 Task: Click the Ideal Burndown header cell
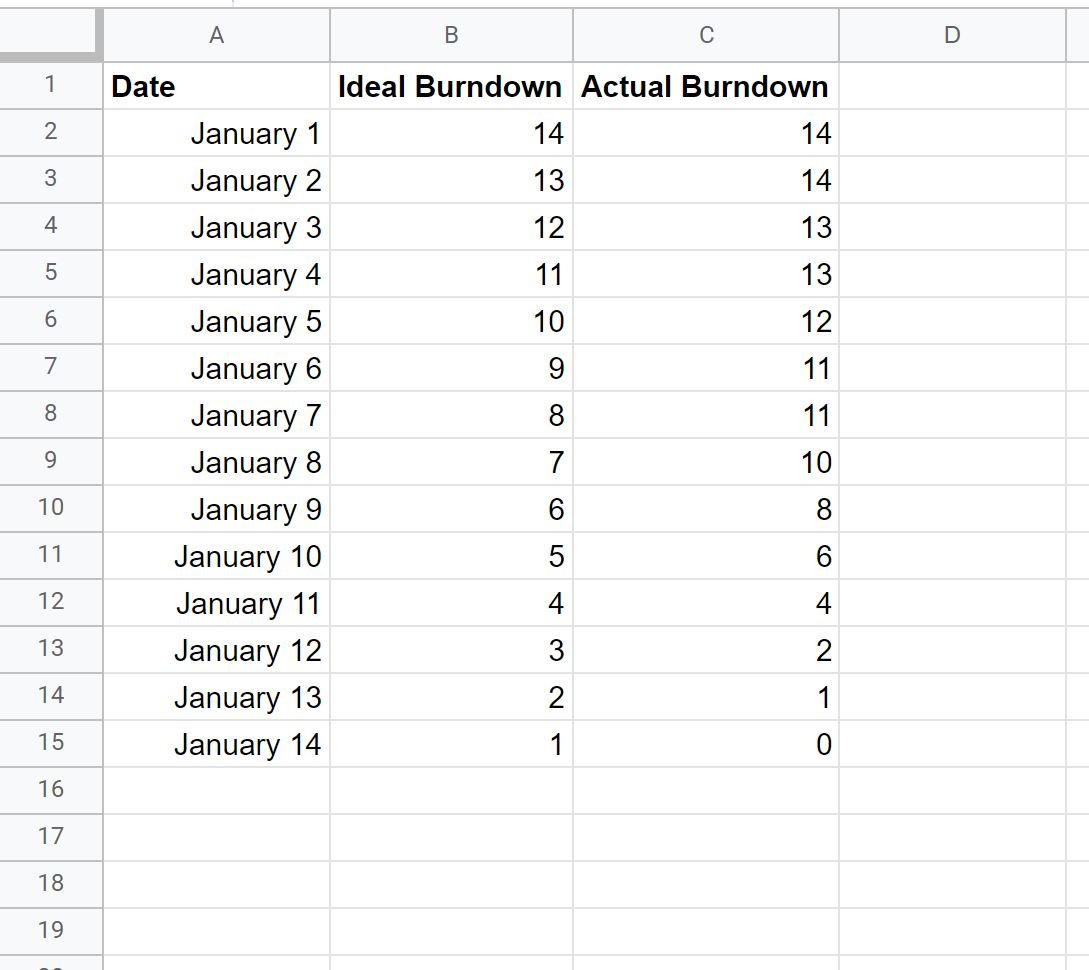tap(451, 87)
